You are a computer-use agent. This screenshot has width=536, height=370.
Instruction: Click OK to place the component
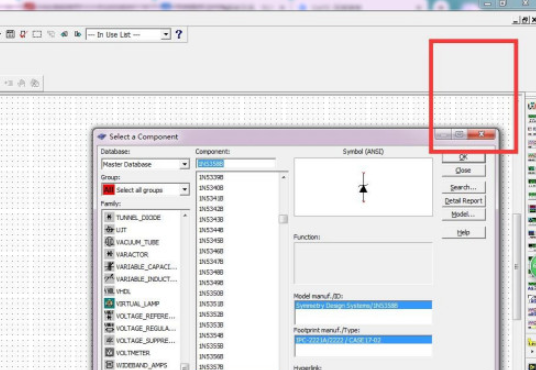pos(463,157)
